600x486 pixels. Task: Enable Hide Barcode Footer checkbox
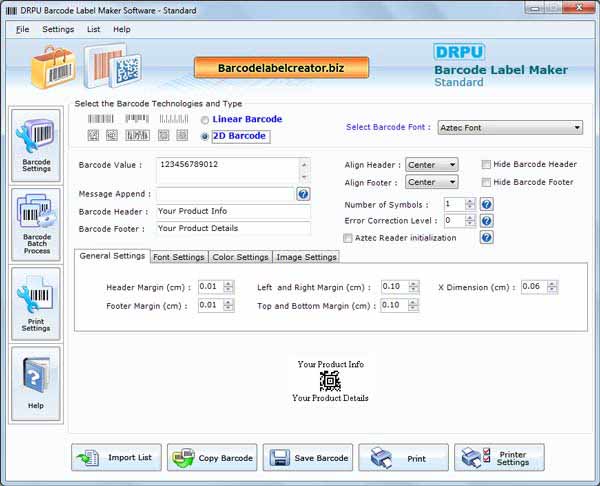486,182
